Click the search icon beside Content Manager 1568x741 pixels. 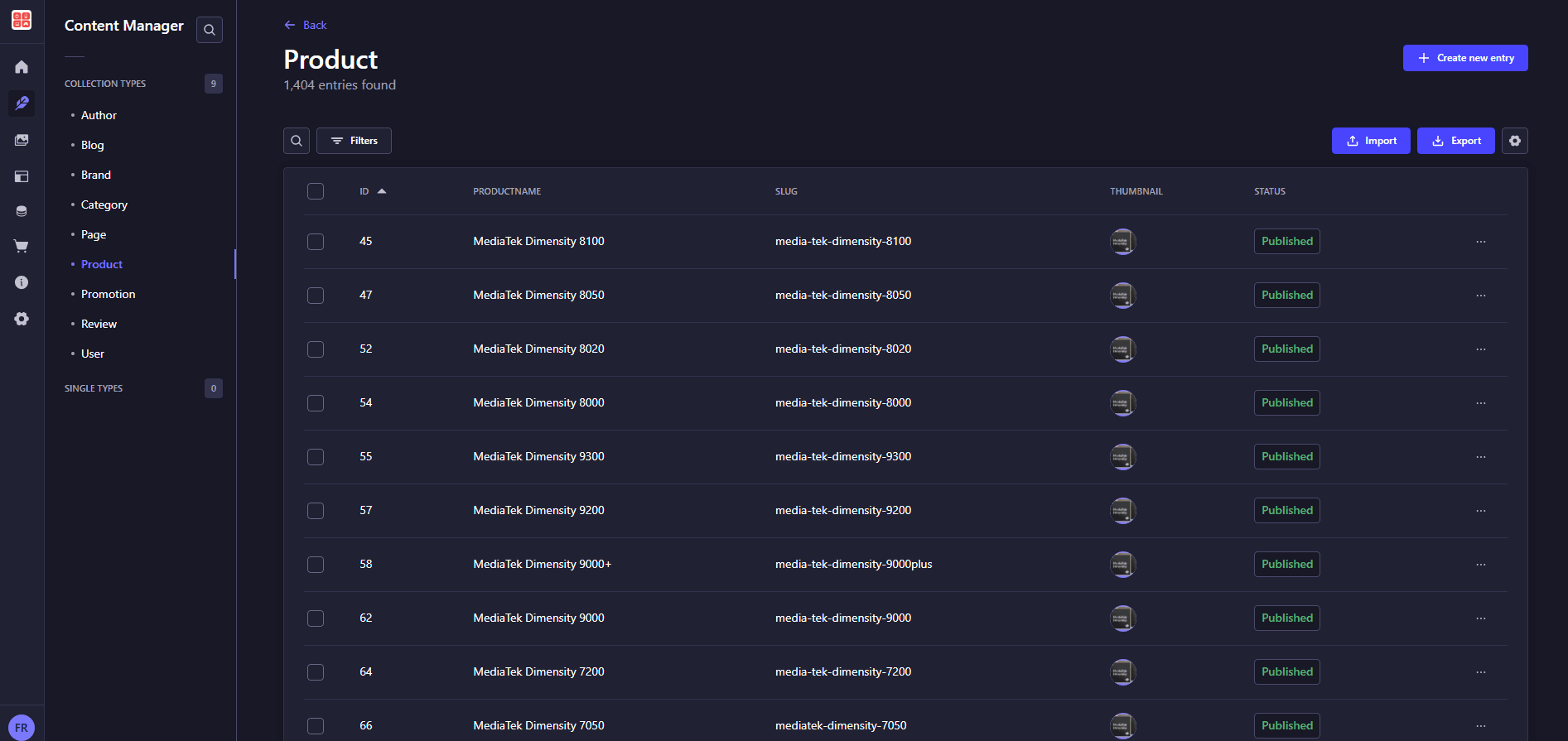(x=210, y=30)
